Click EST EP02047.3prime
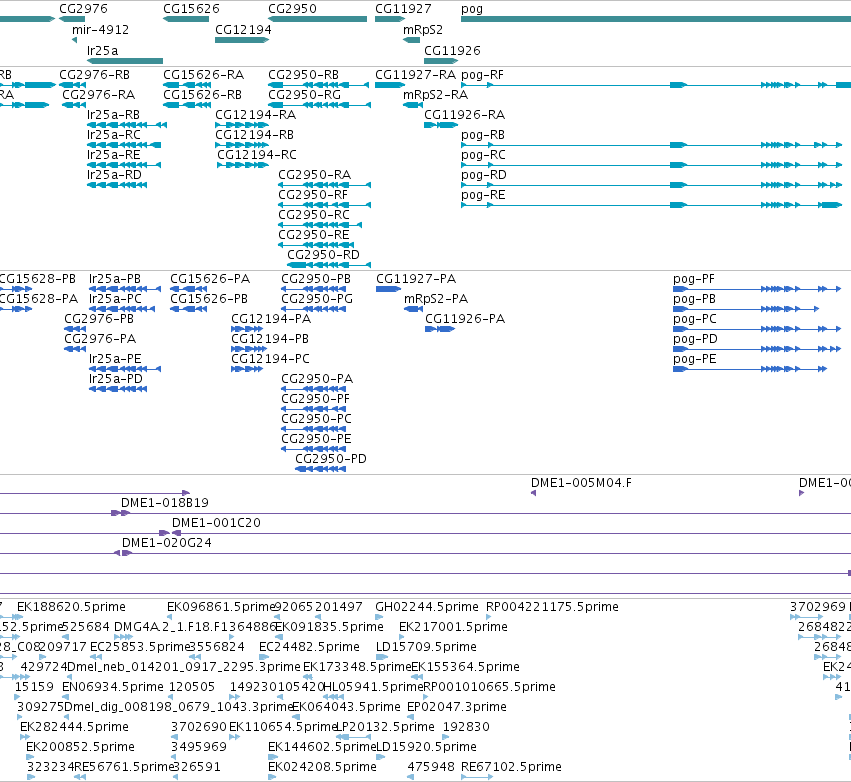Screen dimensions: 851x782 point(410,717)
